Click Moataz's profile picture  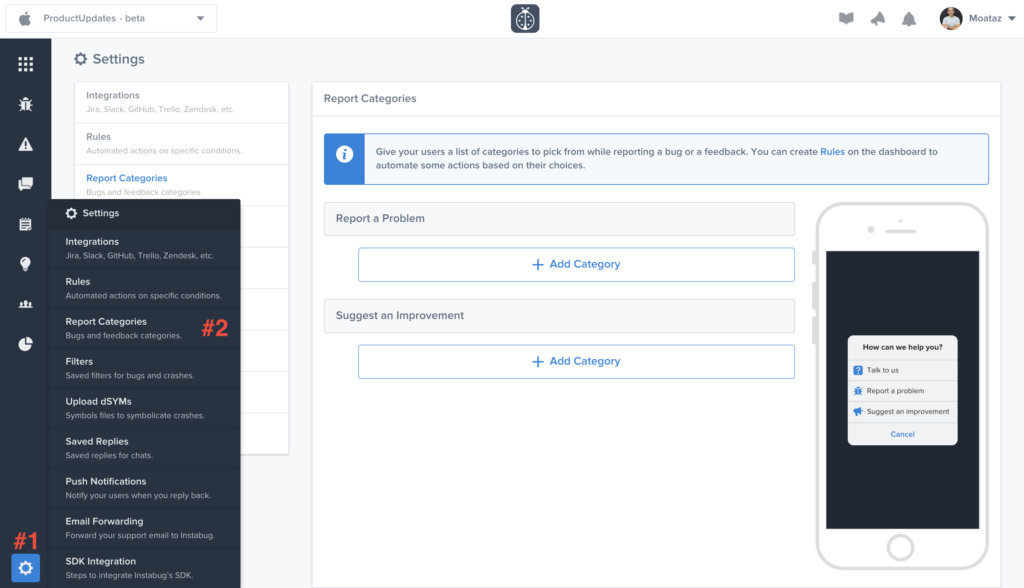pos(950,17)
